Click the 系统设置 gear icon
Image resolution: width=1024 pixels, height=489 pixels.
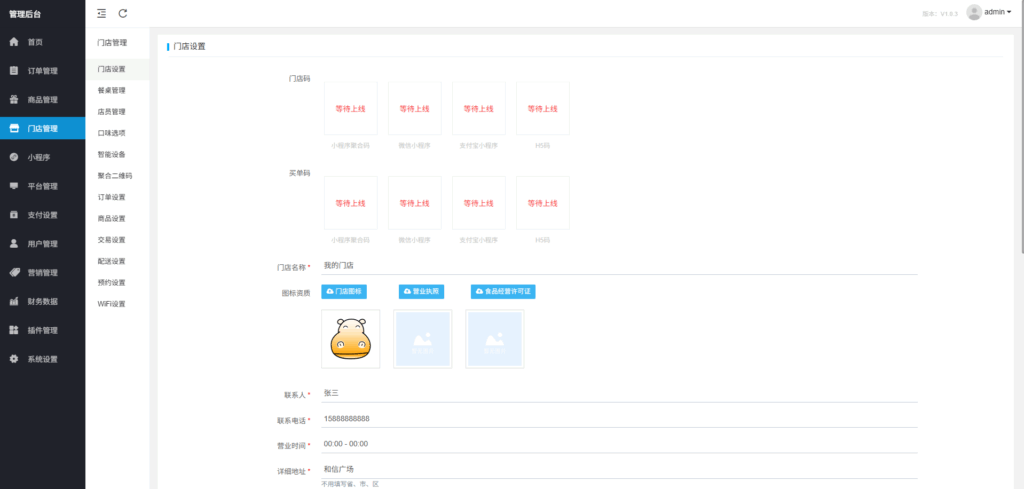click(14, 359)
